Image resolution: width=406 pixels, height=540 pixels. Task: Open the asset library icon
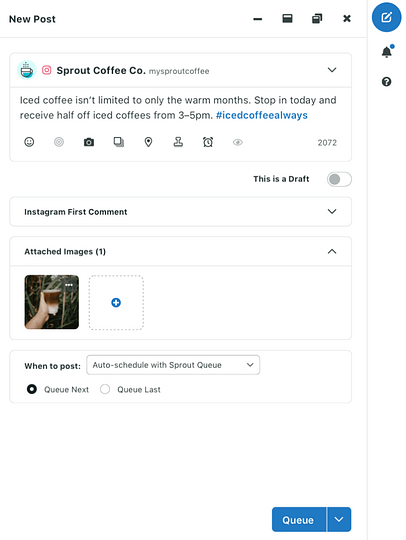coord(119,142)
